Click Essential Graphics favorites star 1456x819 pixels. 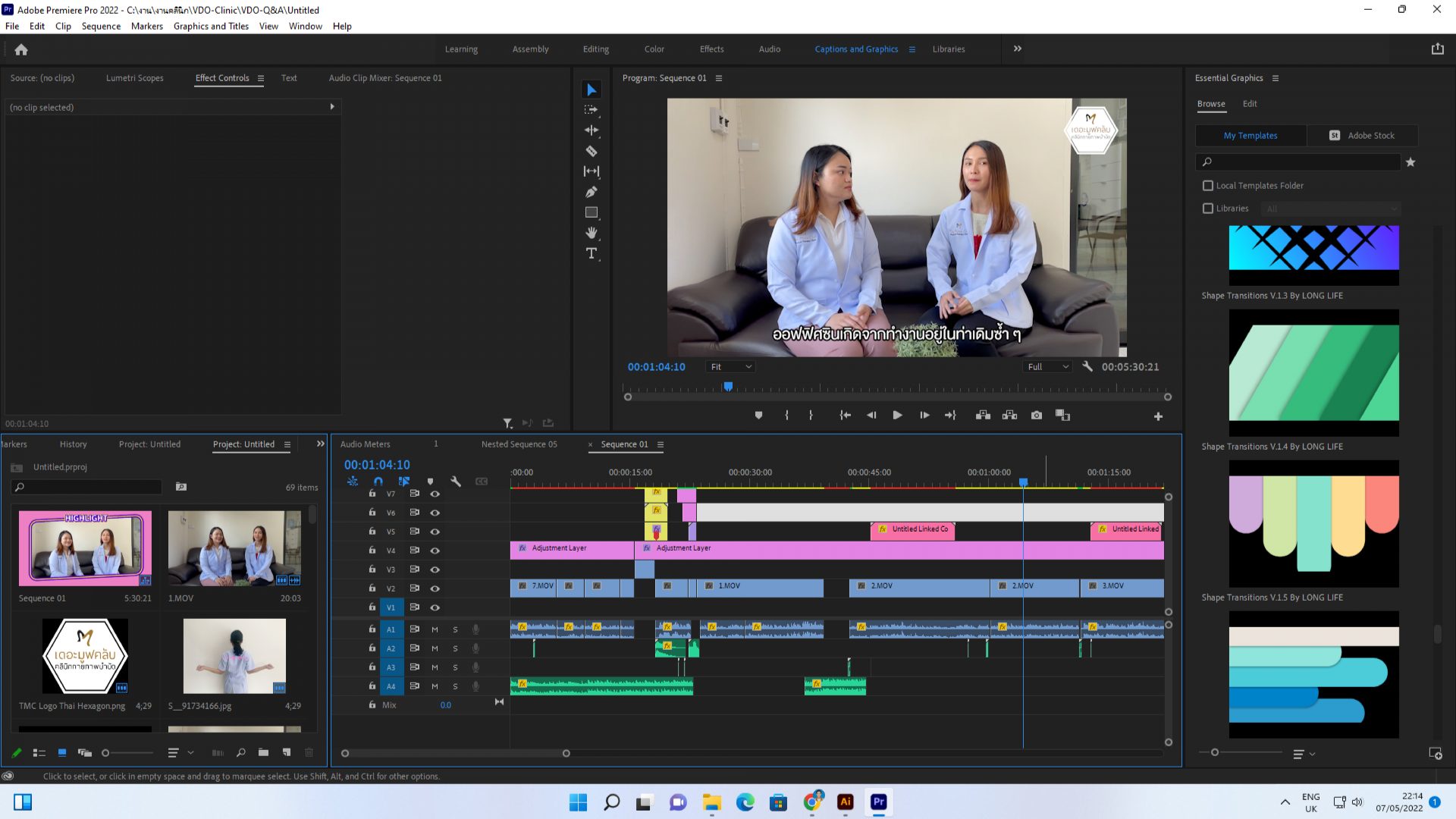coord(1410,162)
